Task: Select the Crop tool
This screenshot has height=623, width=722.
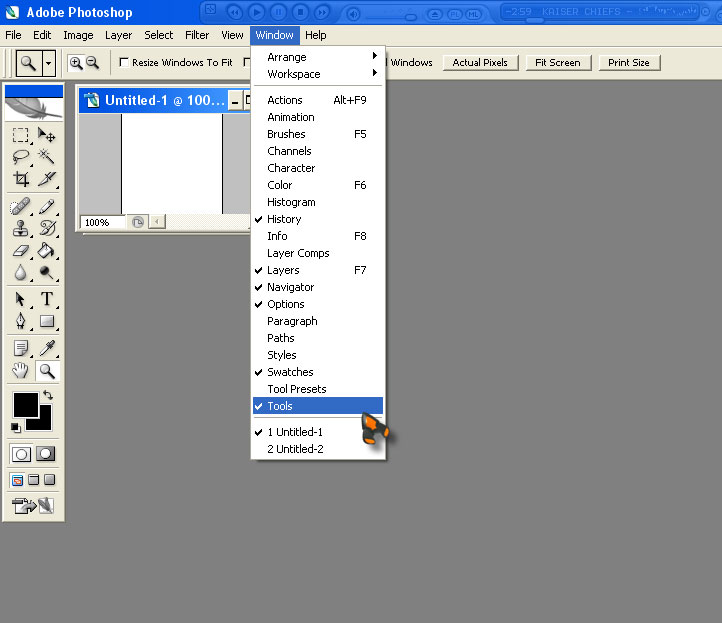Action: pyautogui.click(x=20, y=179)
